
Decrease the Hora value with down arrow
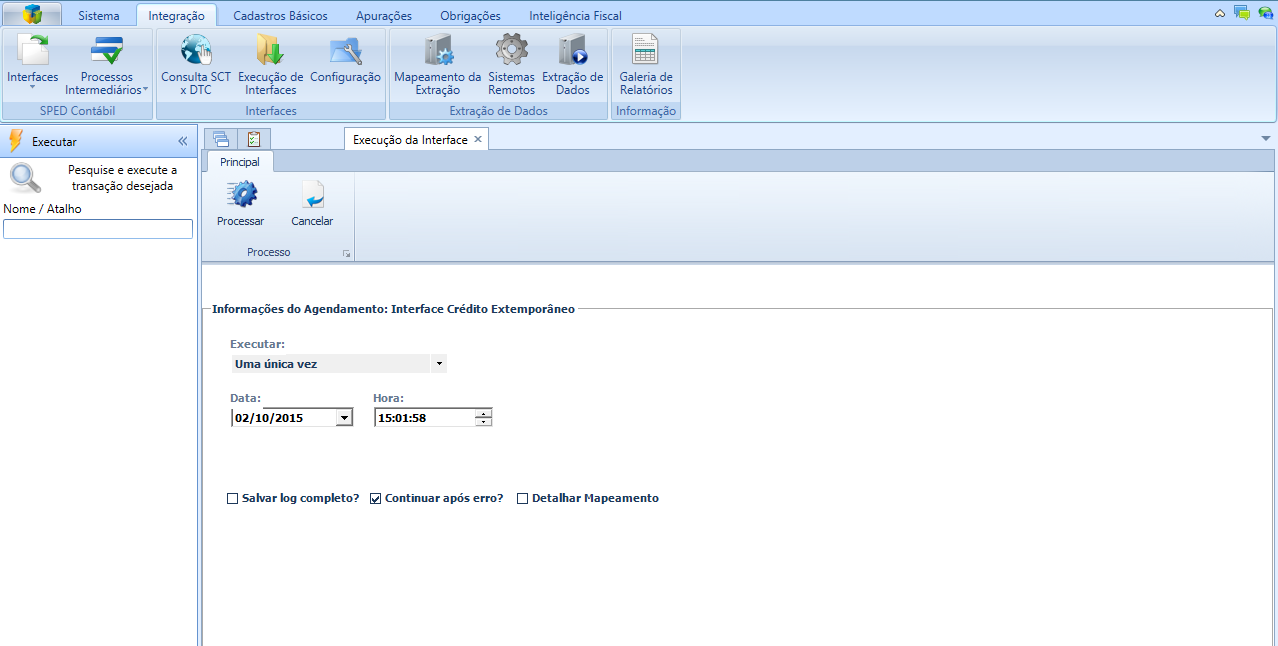[484, 422]
